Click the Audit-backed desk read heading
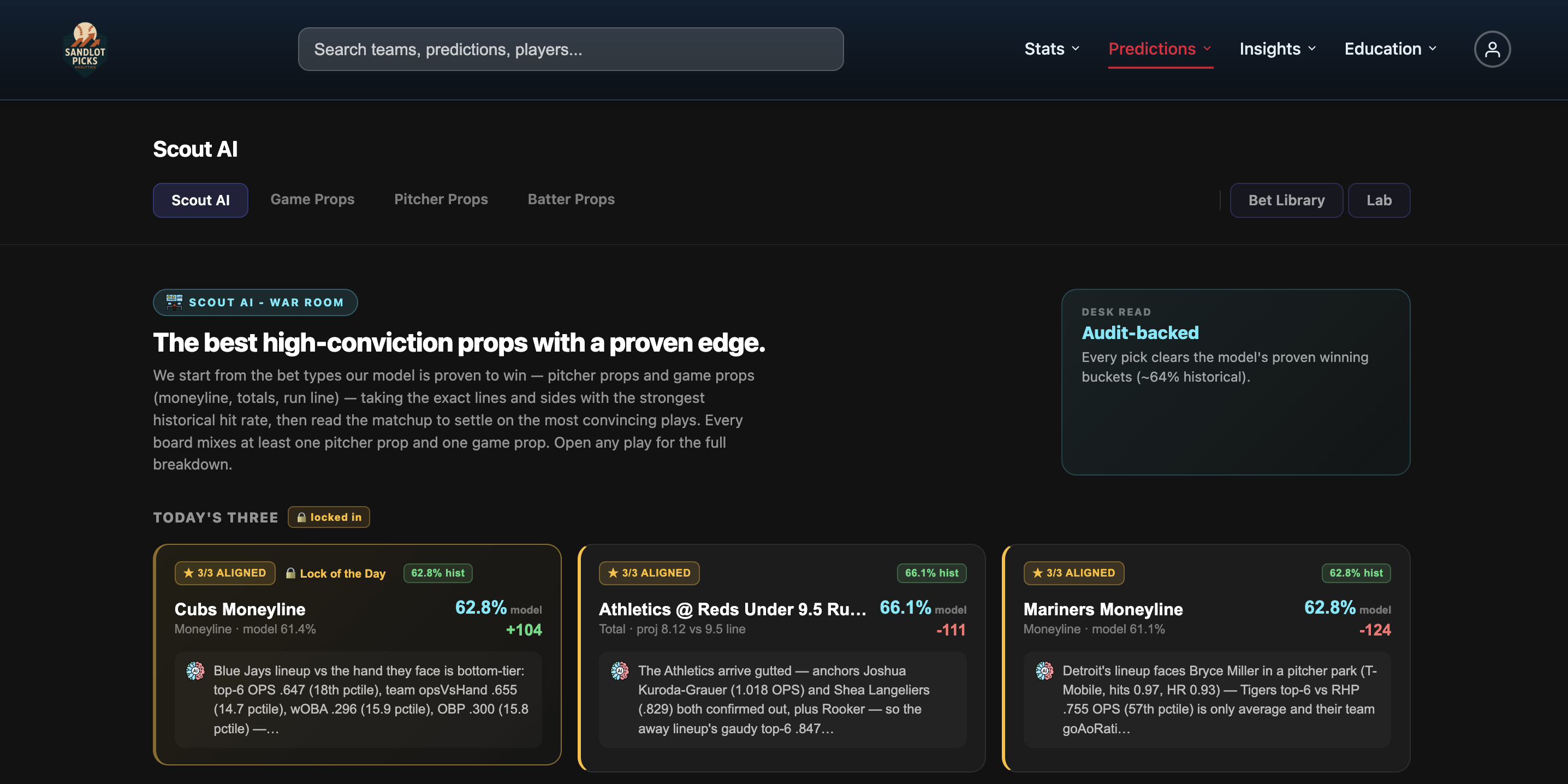This screenshot has width=1568, height=784. tap(1140, 332)
